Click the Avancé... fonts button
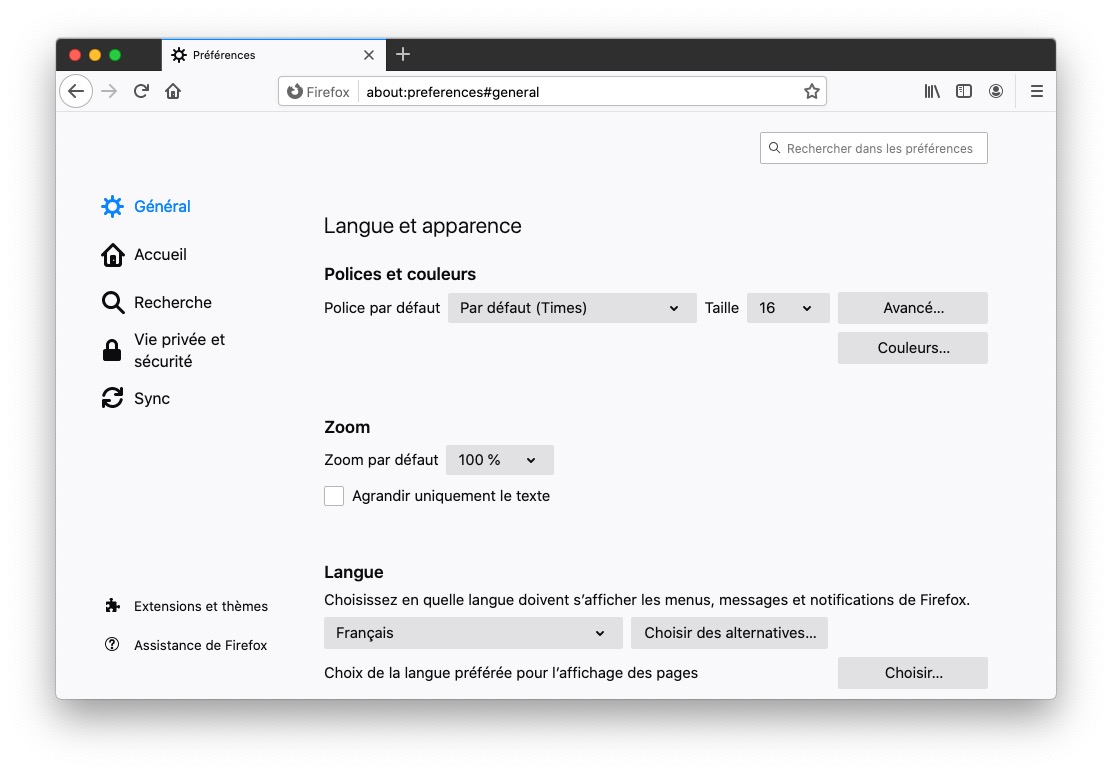 tap(913, 308)
